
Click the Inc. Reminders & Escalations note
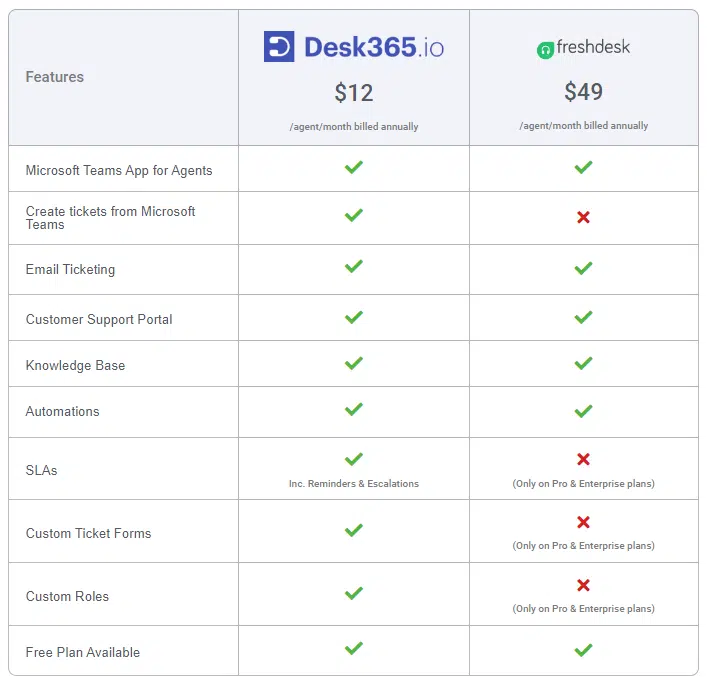coord(353,484)
